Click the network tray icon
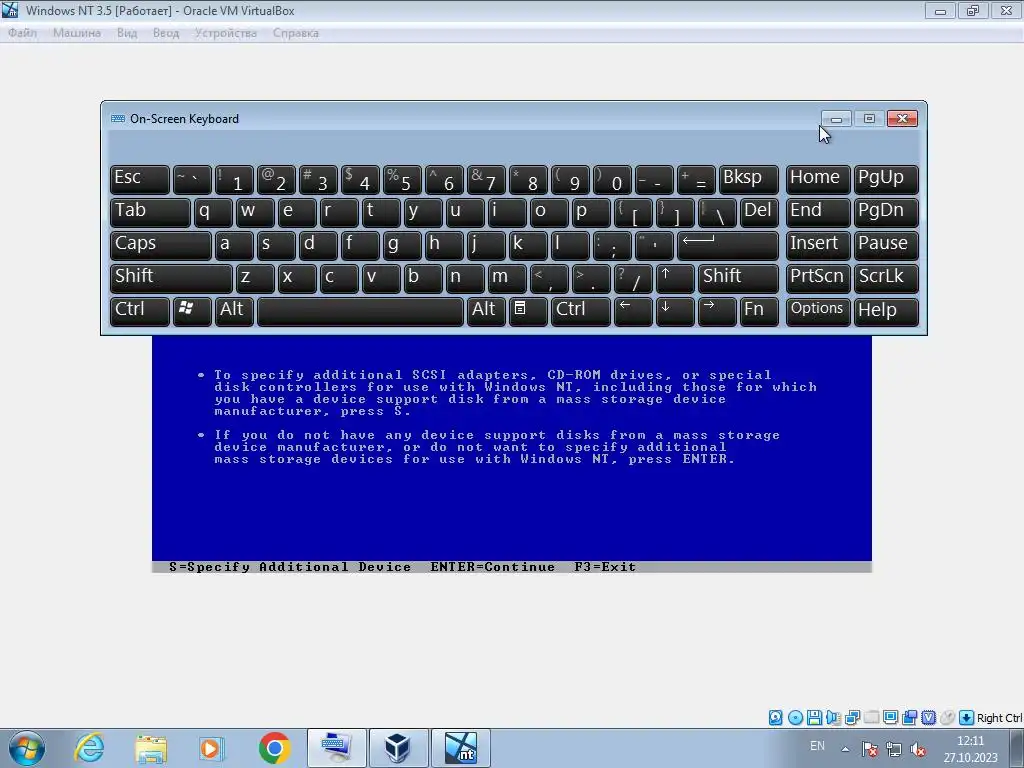The image size is (1024, 768). pyautogui.click(x=893, y=748)
